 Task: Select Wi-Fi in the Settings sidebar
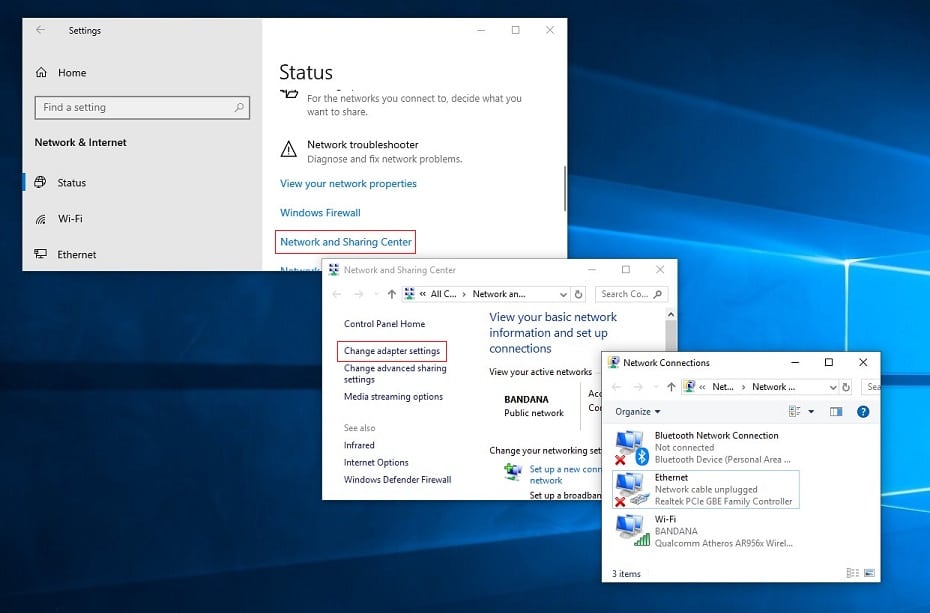pos(70,219)
